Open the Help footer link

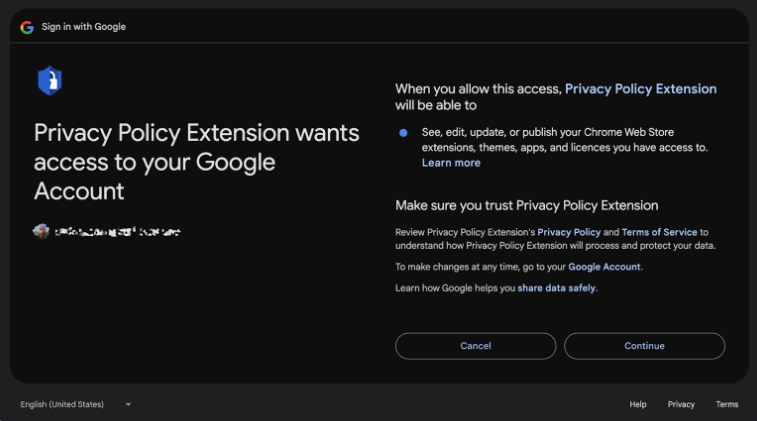point(638,404)
